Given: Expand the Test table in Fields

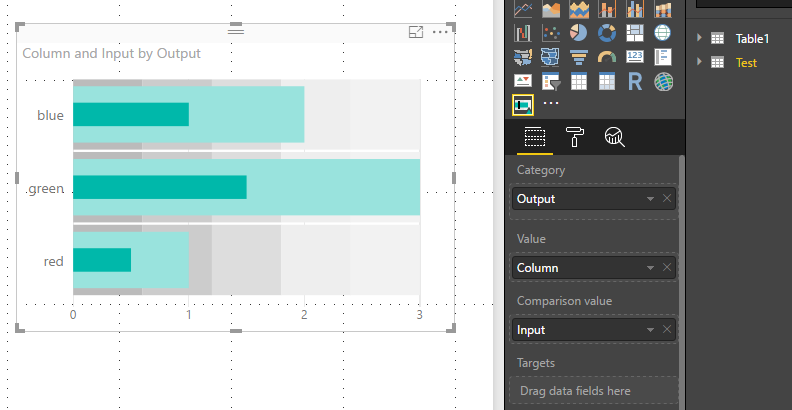Looking at the screenshot, I should (700, 62).
